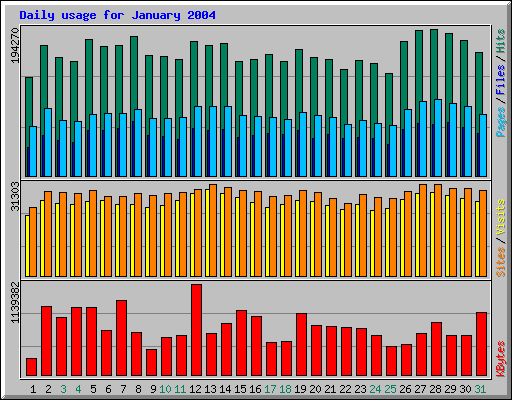512x400 pixels.
Task: Select the cyan Files bar for day 22
Action: [x=348, y=150]
